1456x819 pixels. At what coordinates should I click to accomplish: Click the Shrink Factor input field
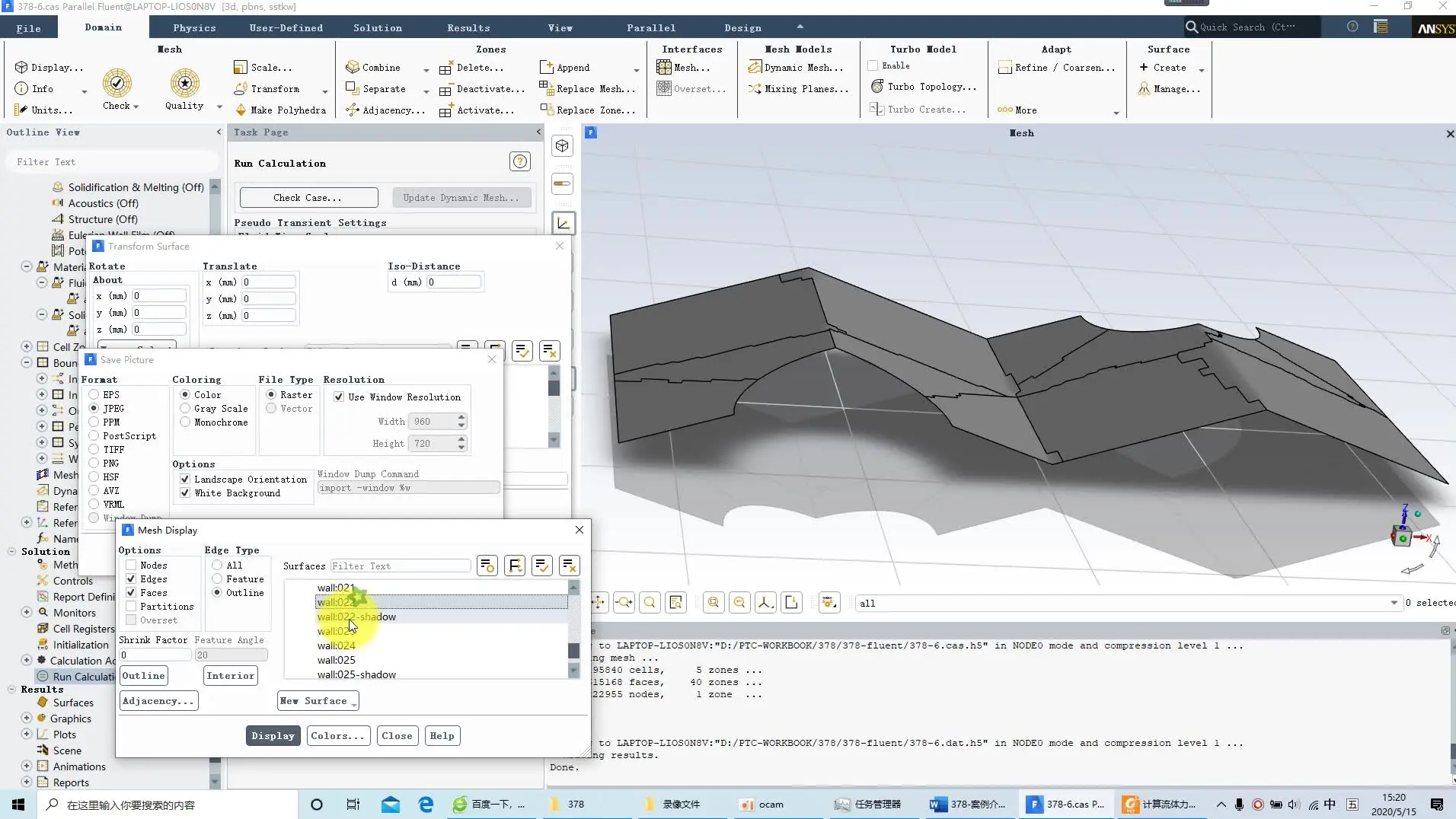pyautogui.click(x=155, y=655)
